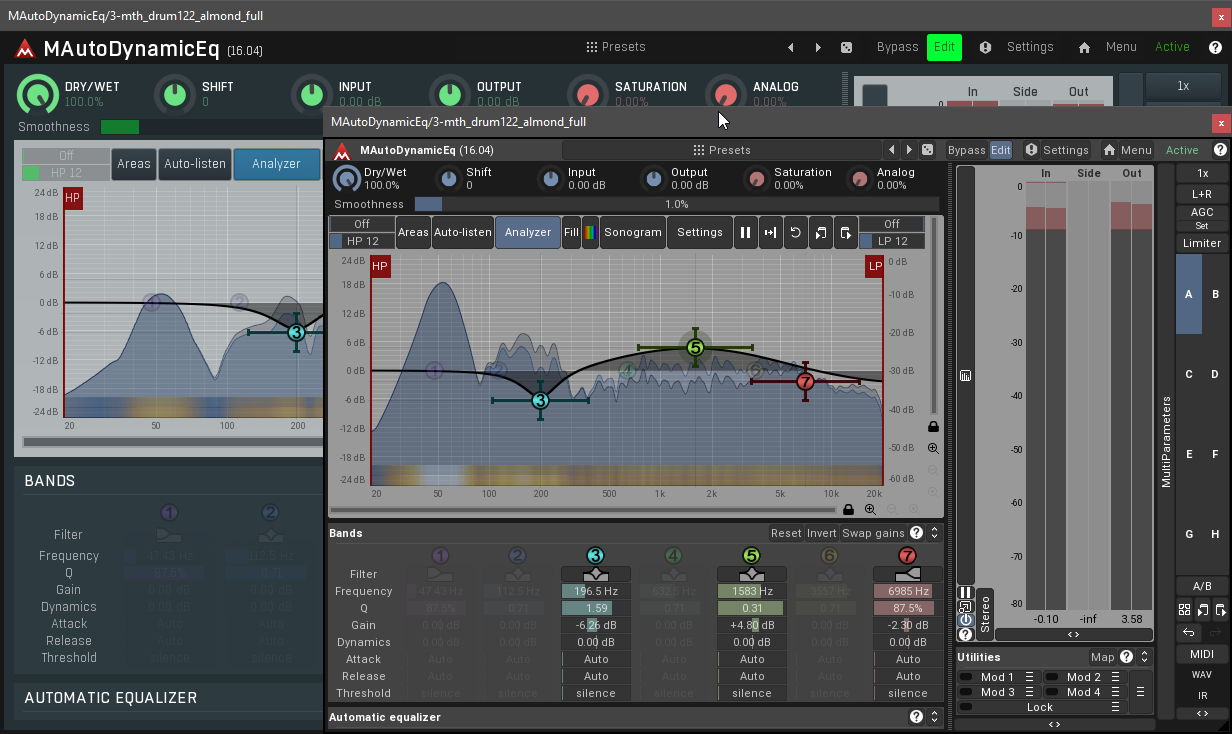This screenshot has width=1232, height=734.
Task: Toggle the Mod 1 modulator switch
Action: 966,677
